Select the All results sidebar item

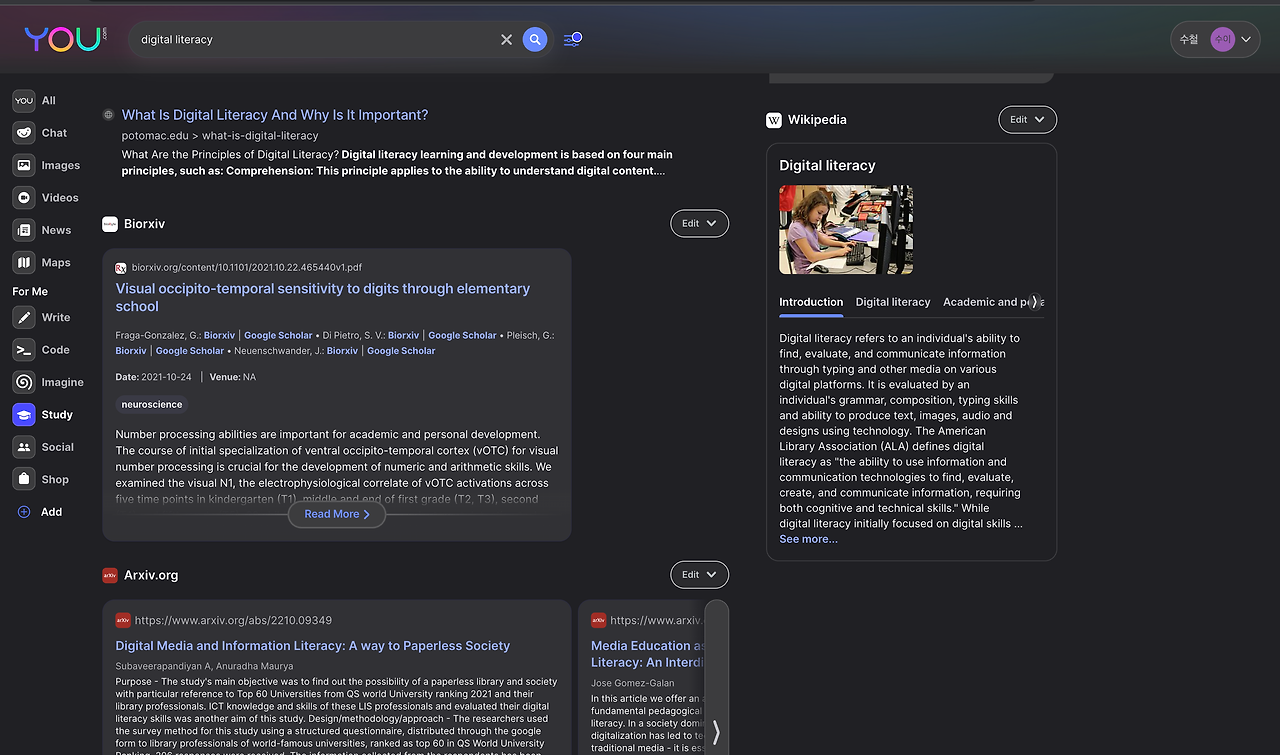[x=35, y=101]
